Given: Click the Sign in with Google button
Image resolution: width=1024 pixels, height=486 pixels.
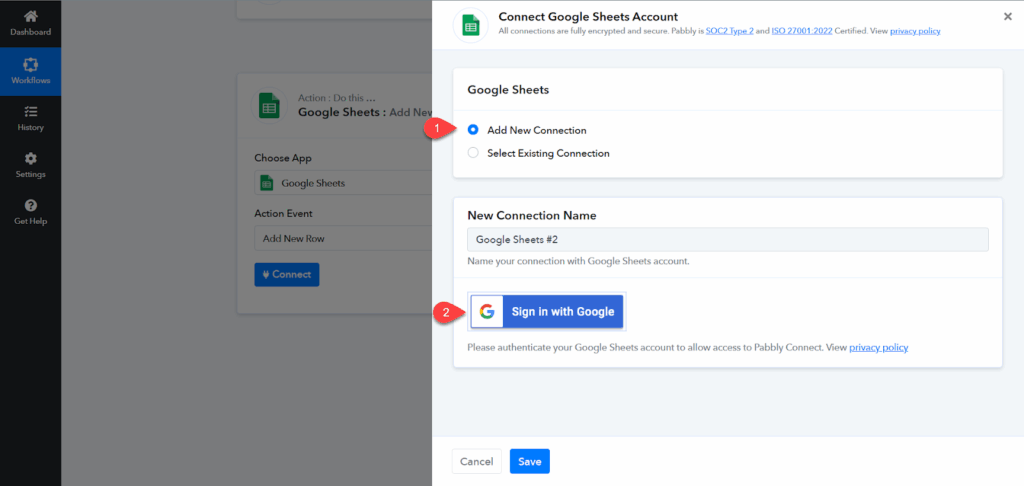Looking at the screenshot, I should coord(547,312).
